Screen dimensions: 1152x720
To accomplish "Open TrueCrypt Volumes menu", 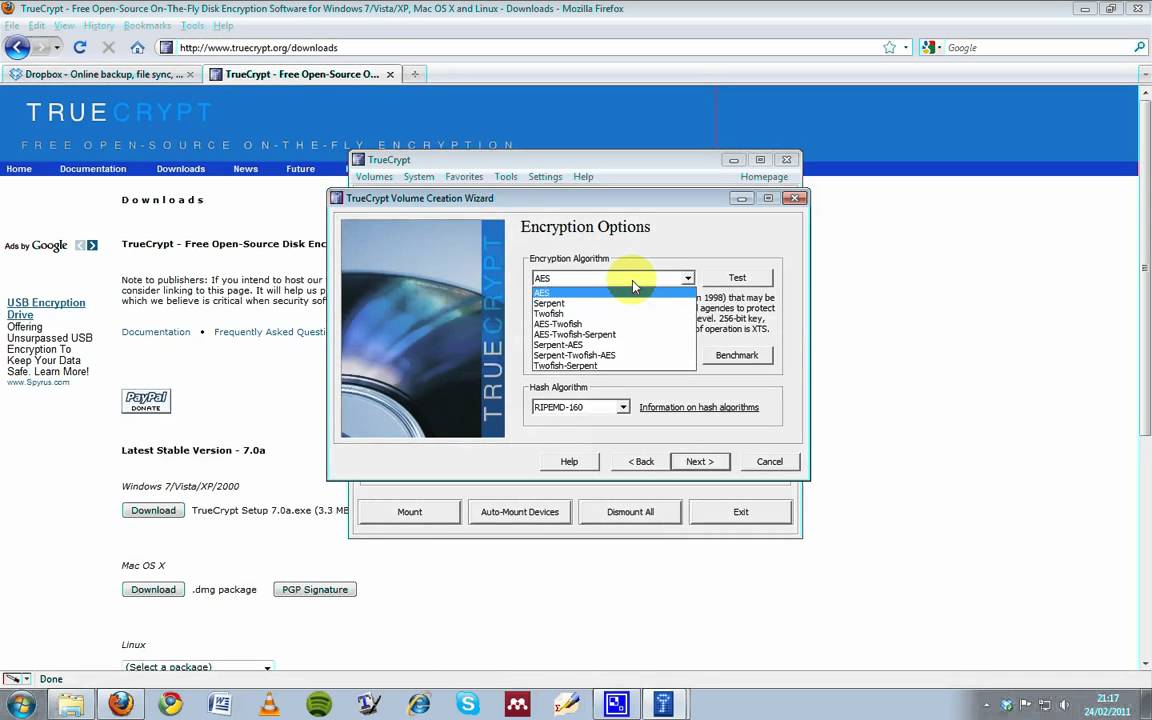I will (374, 177).
